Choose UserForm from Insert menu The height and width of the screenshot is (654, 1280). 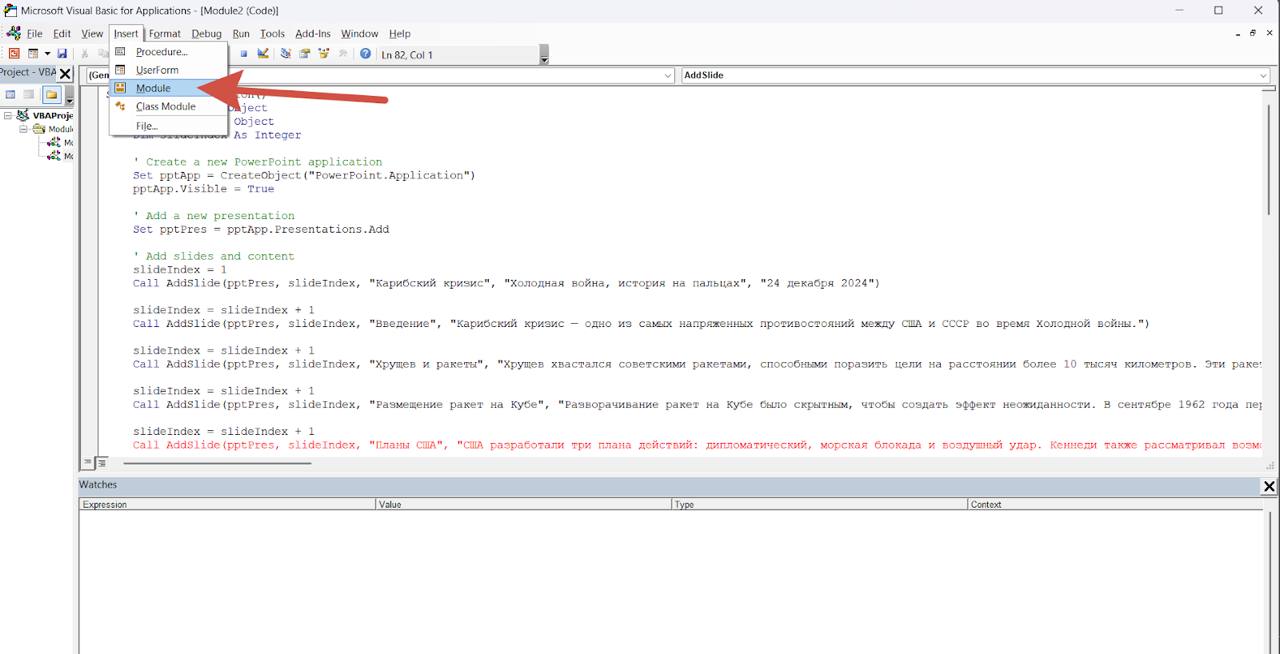coord(168,70)
